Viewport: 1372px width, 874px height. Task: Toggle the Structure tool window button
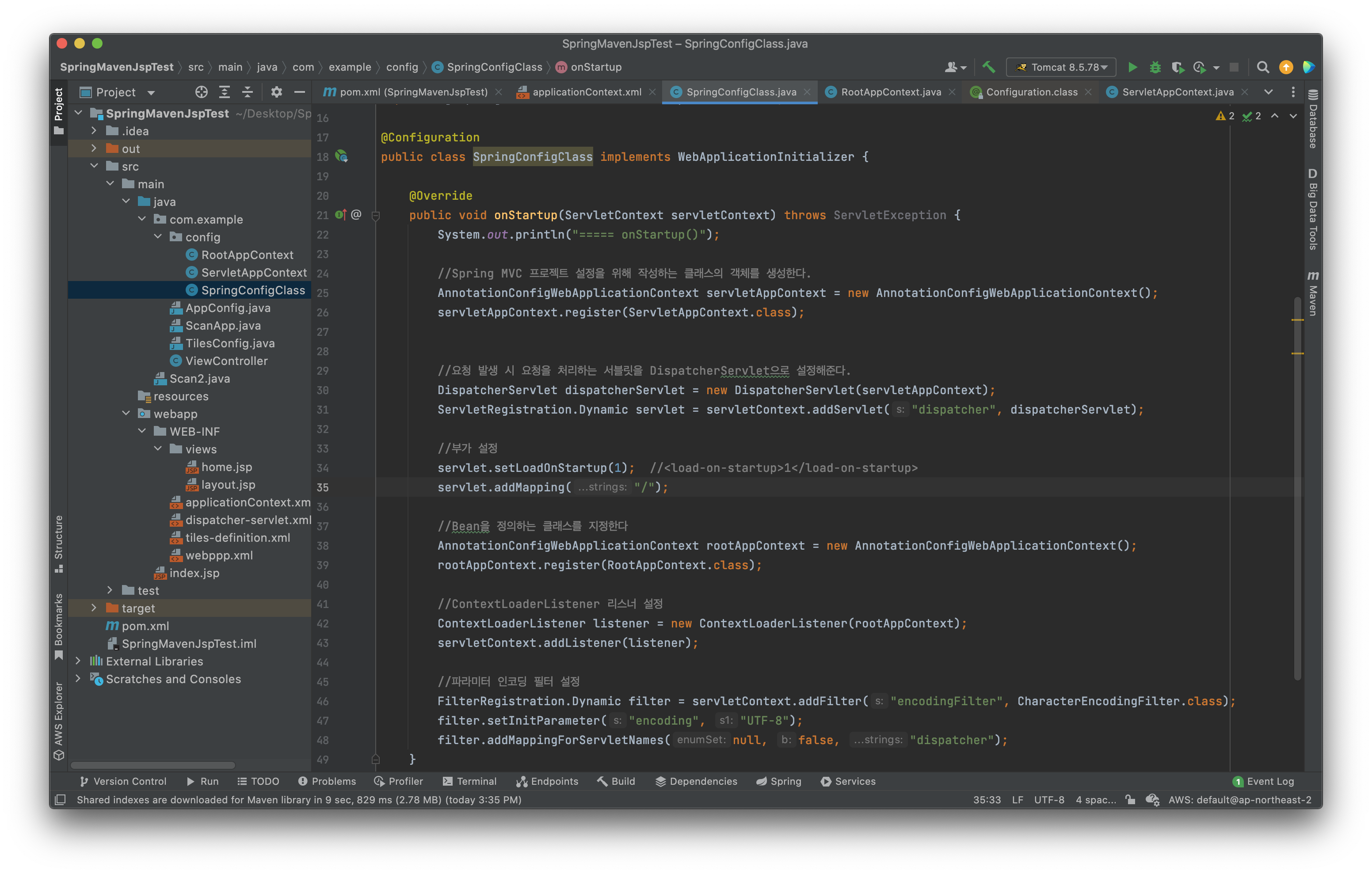pyautogui.click(x=59, y=543)
